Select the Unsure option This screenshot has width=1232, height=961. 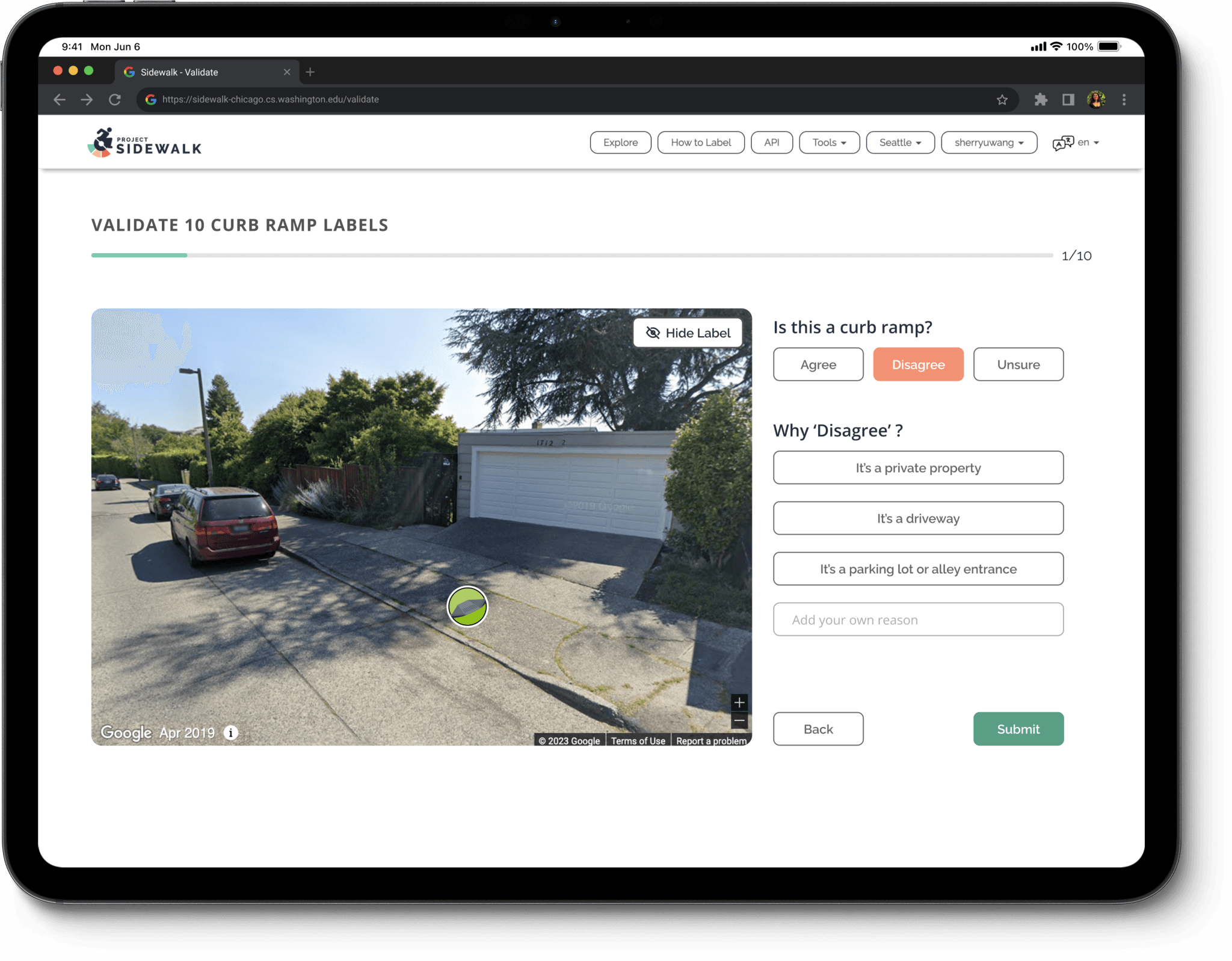(x=1018, y=364)
